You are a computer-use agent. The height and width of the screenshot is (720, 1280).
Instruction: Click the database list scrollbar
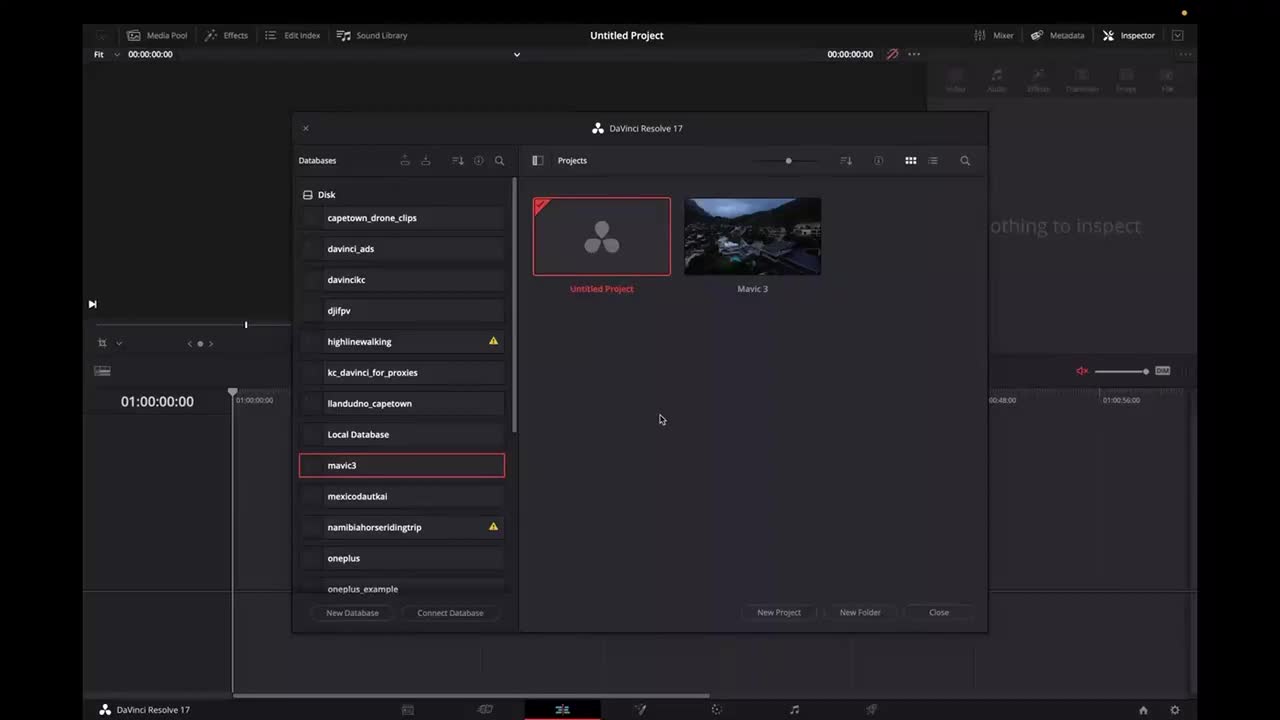[515, 305]
